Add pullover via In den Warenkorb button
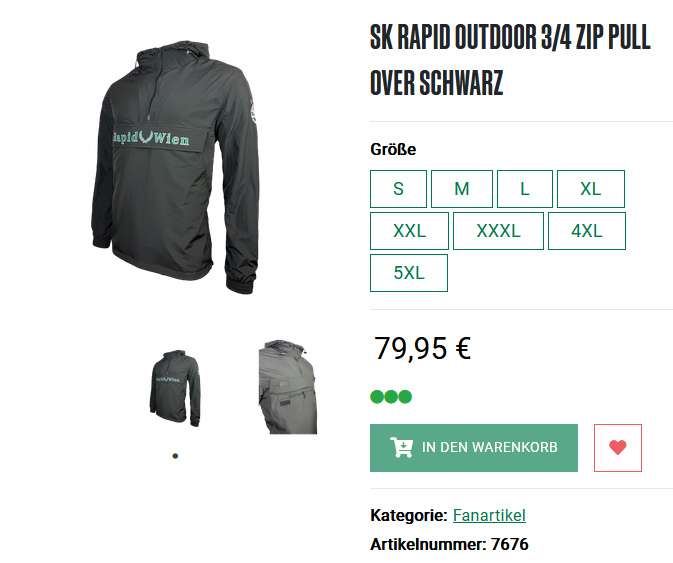 (474, 448)
